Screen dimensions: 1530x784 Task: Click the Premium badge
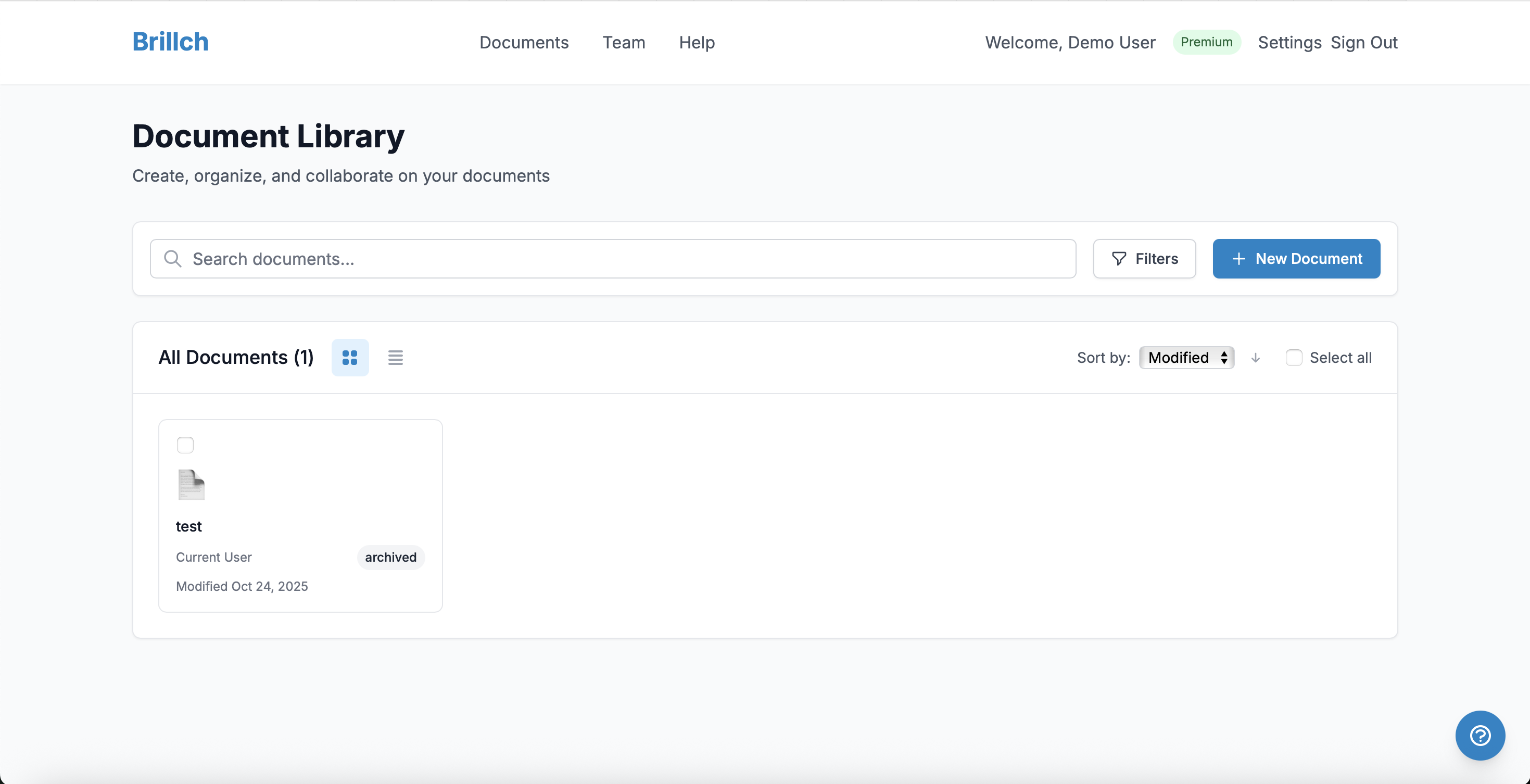point(1206,42)
